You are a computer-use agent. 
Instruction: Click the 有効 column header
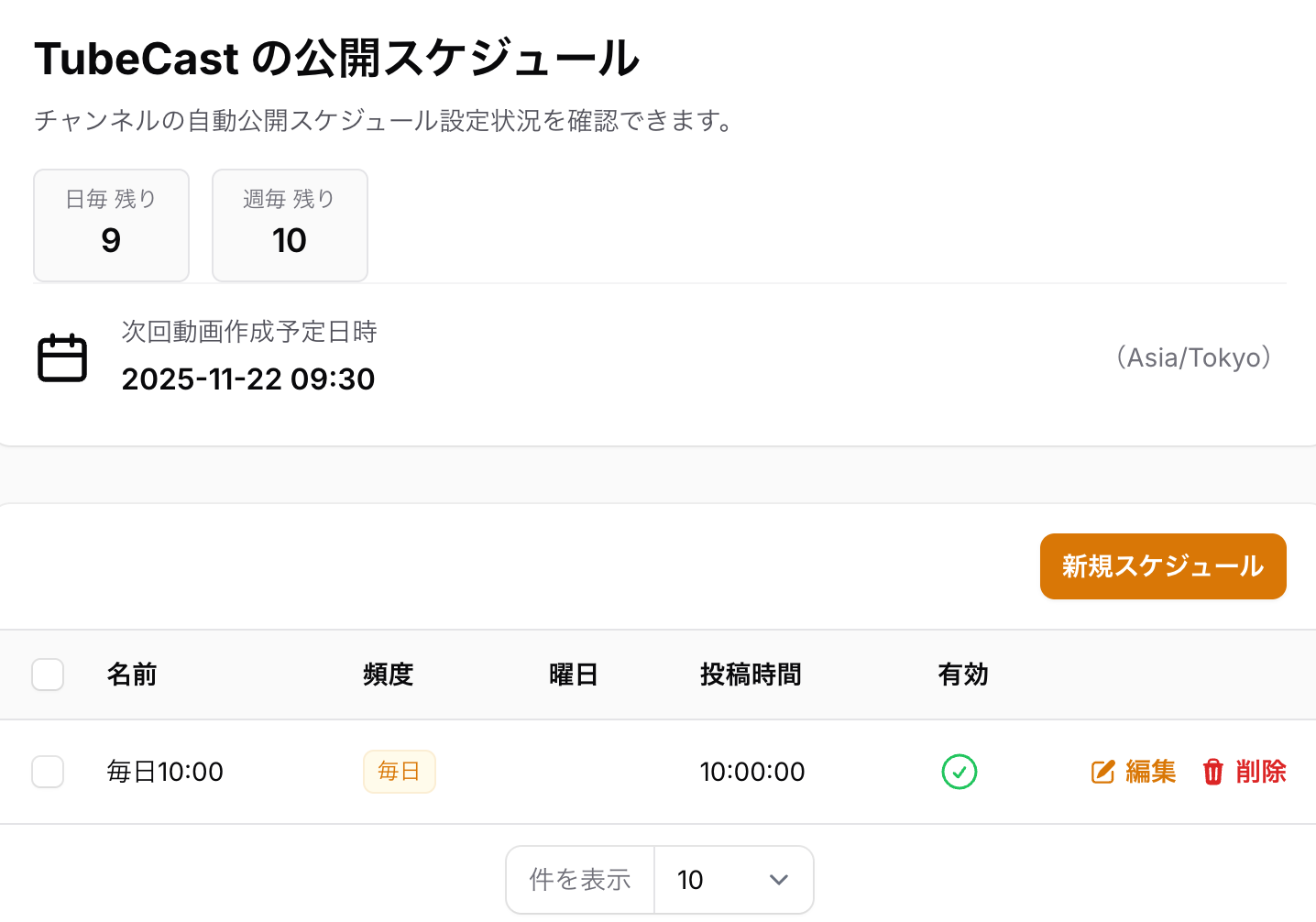tap(963, 675)
